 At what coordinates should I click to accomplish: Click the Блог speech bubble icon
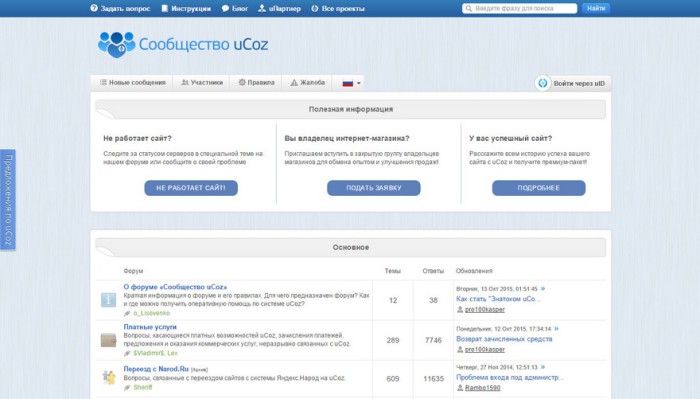(225, 8)
